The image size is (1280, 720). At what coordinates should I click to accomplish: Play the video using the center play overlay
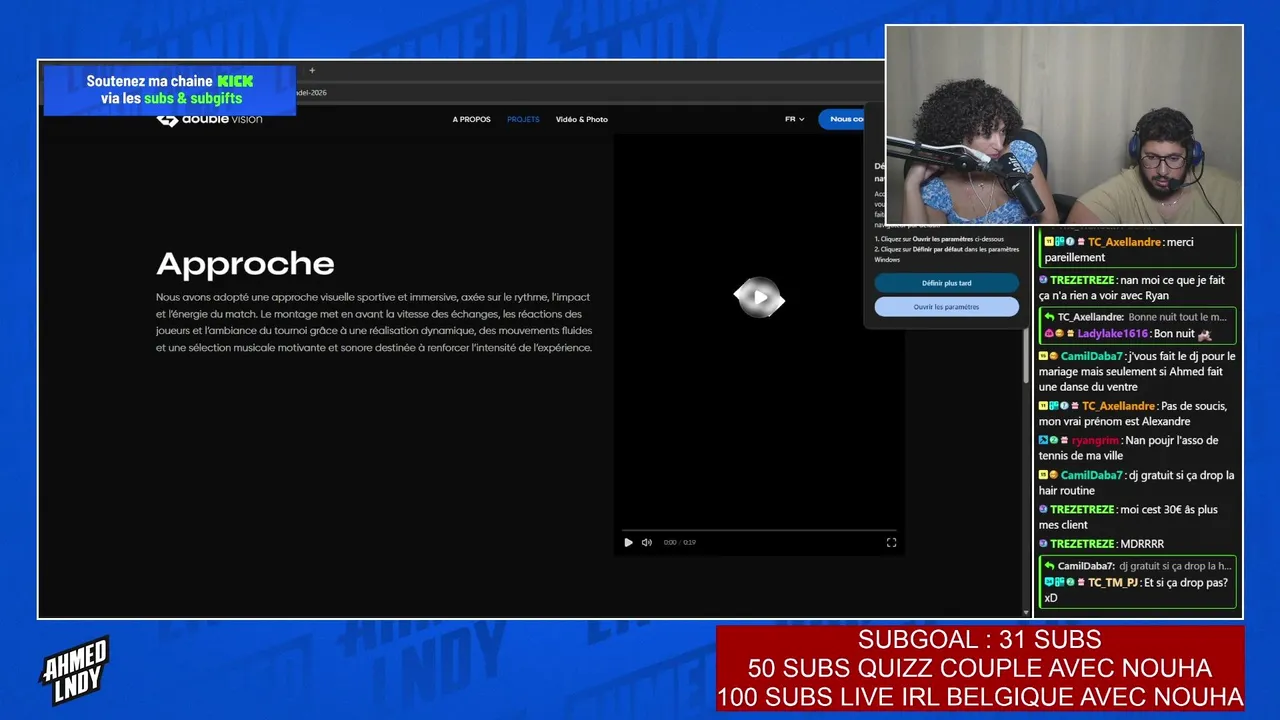(x=759, y=297)
